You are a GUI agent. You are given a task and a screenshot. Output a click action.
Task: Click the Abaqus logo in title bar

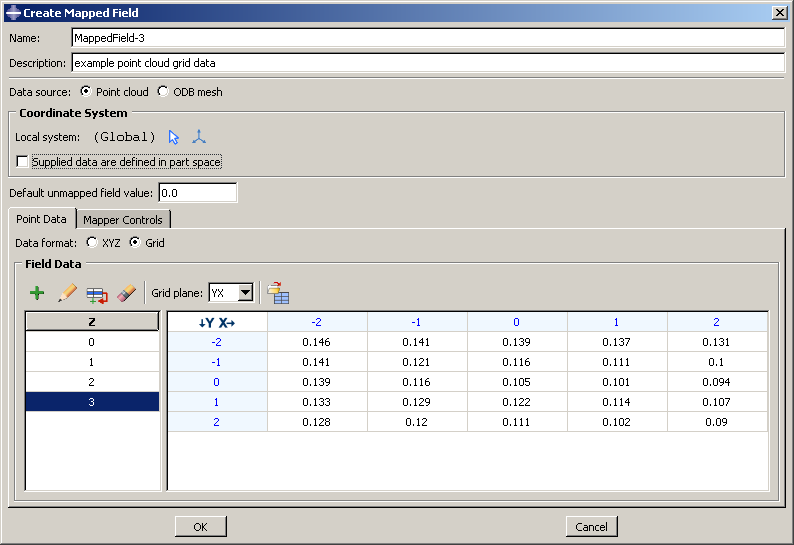(x=13, y=13)
